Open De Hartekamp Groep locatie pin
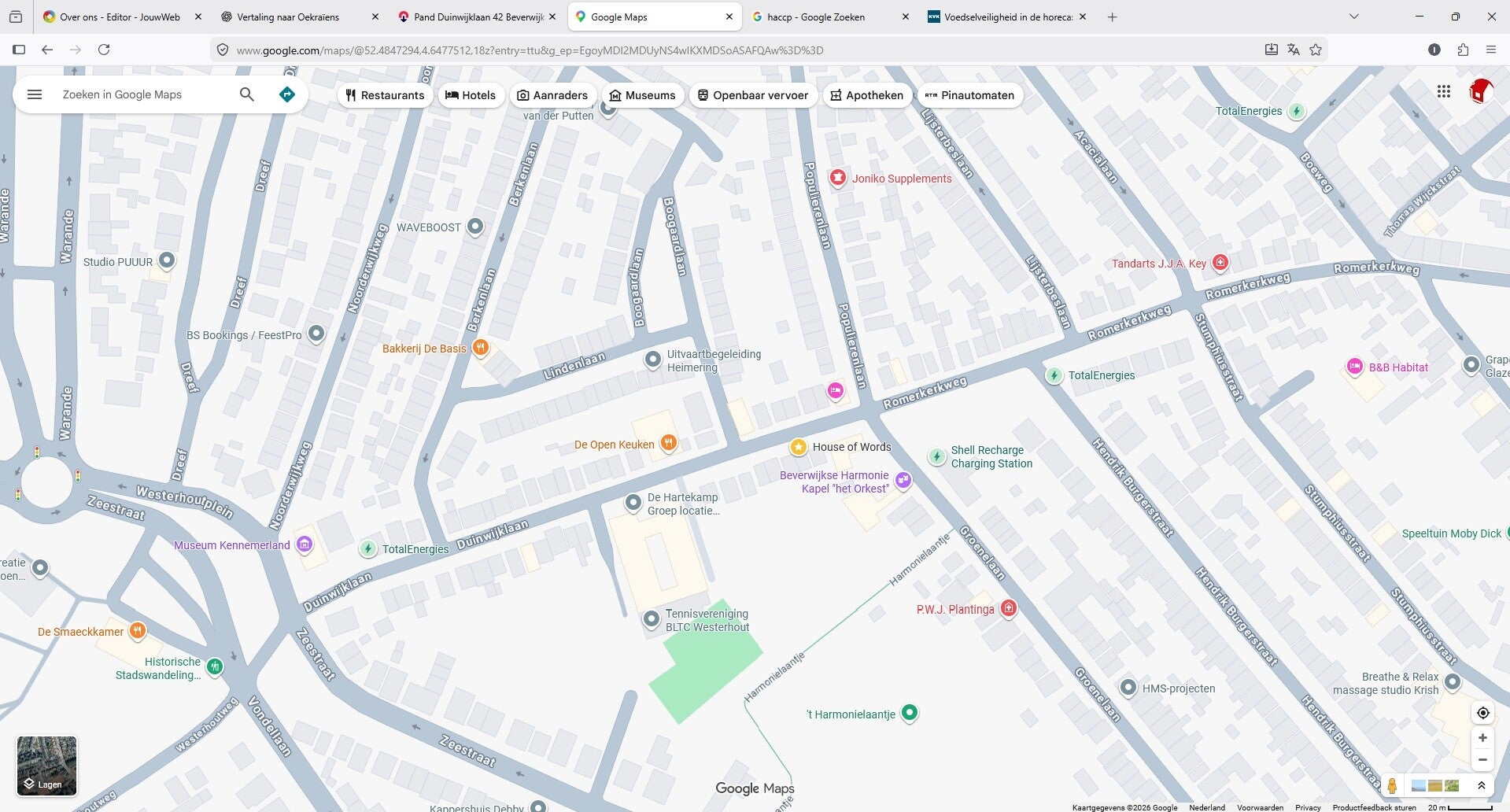Viewport: 1510px width, 812px height. pyautogui.click(x=633, y=503)
